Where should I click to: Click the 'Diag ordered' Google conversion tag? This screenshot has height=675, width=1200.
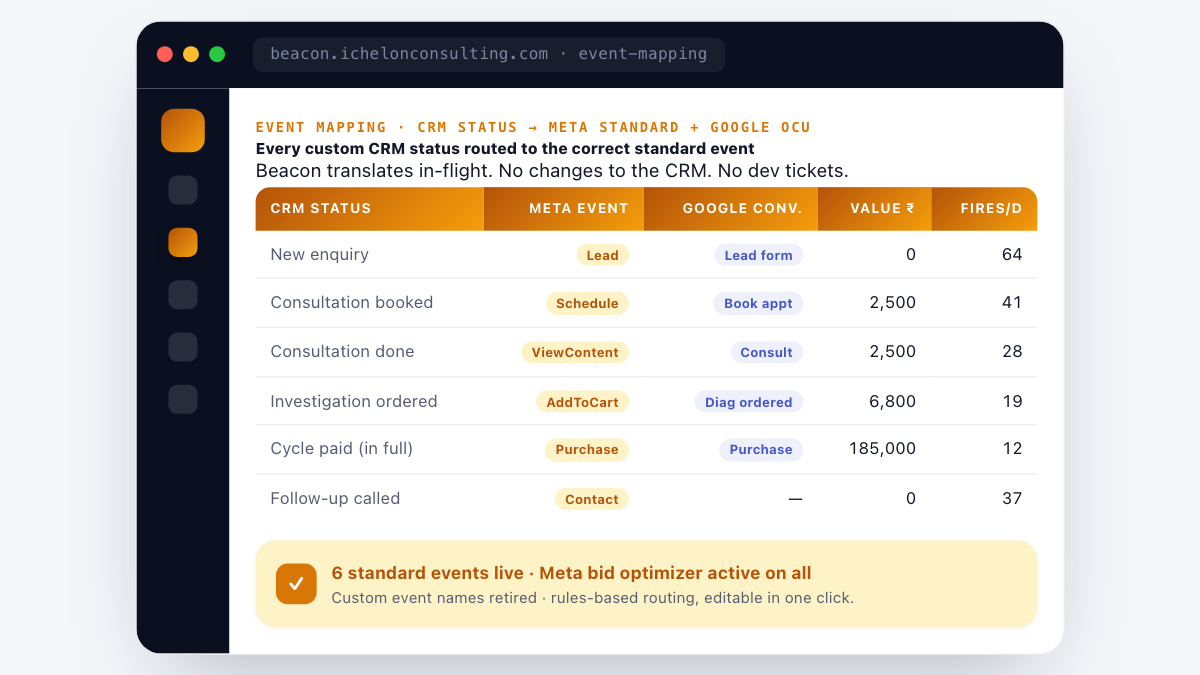748,402
